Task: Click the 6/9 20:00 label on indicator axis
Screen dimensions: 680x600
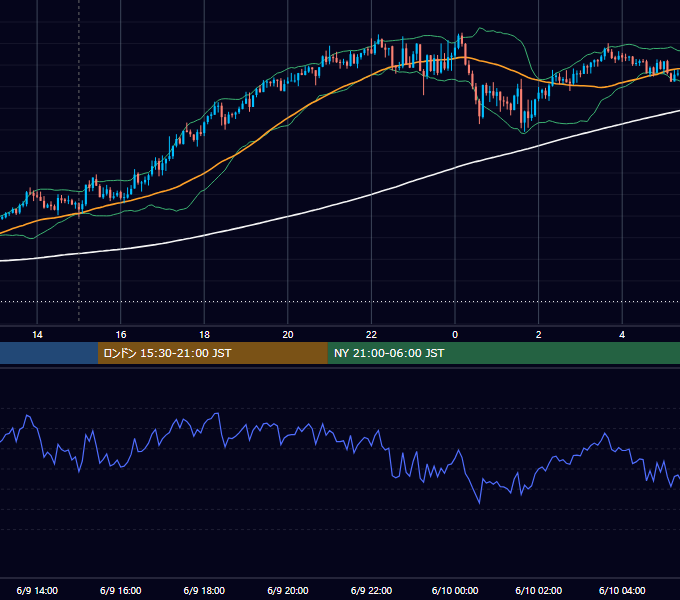Action: click(x=288, y=590)
